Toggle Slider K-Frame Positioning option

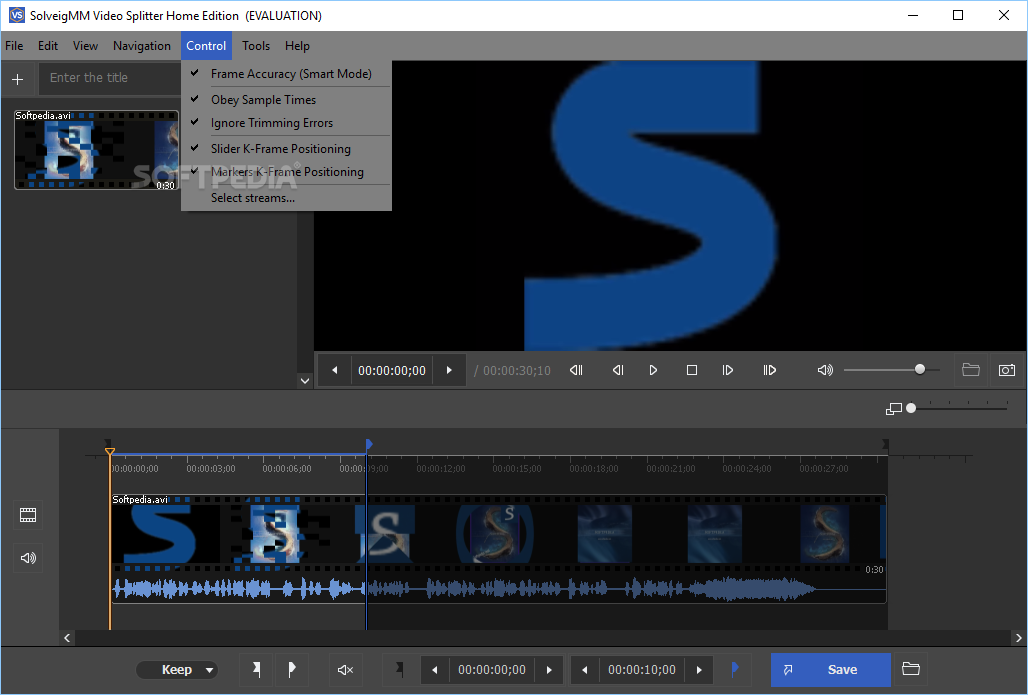tap(287, 149)
